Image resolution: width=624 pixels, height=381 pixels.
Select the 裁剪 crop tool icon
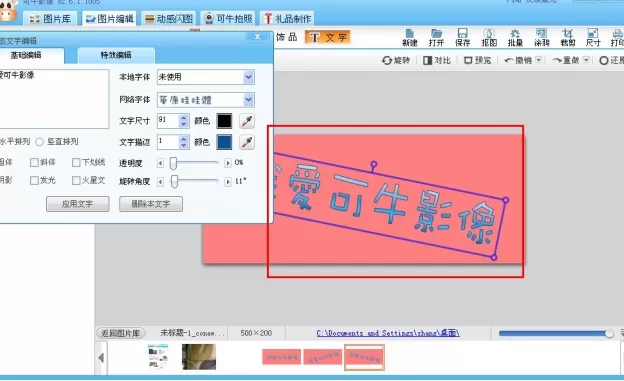(567, 37)
